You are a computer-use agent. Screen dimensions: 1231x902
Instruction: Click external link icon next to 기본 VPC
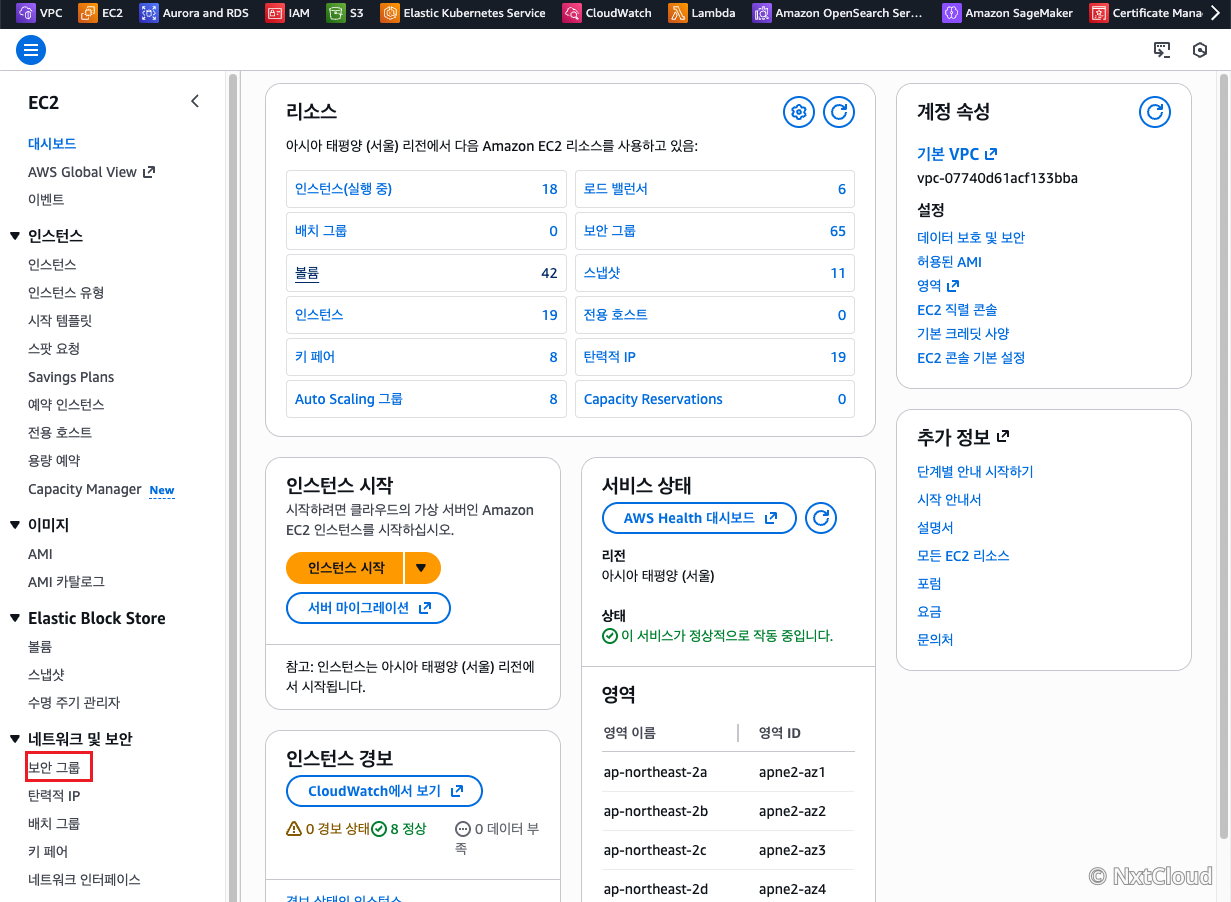pos(991,154)
